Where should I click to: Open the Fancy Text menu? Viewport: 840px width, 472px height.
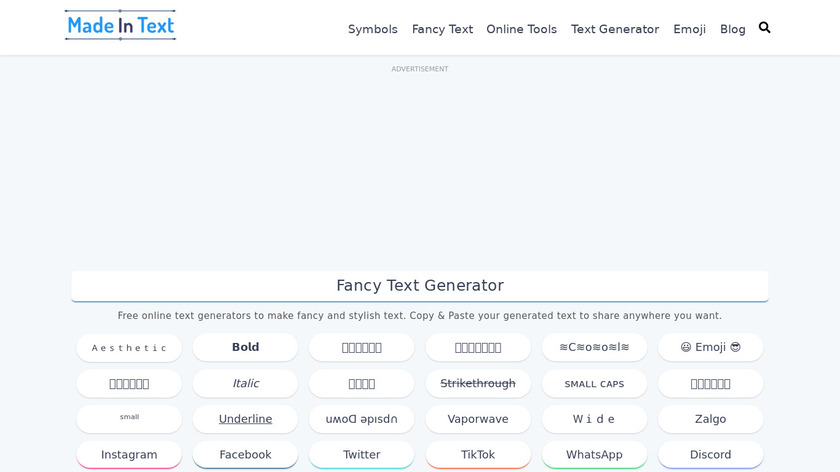pyautogui.click(x=442, y=29)
